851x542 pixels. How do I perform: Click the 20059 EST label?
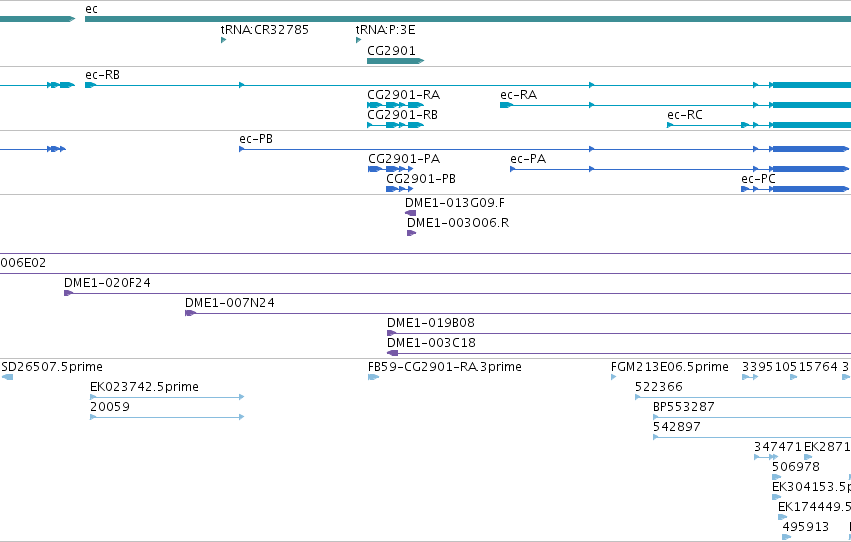(110, 407)
